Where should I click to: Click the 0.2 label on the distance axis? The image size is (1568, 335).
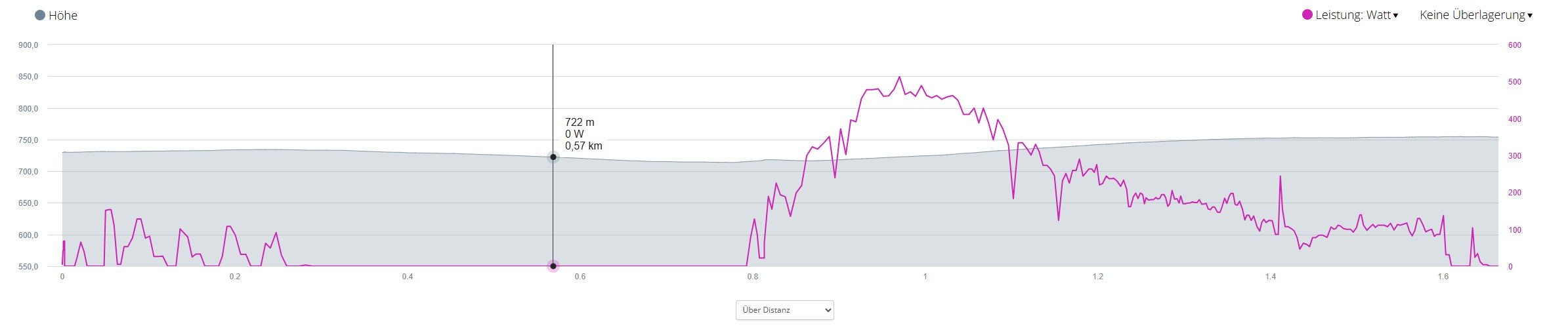coord(235,277)
